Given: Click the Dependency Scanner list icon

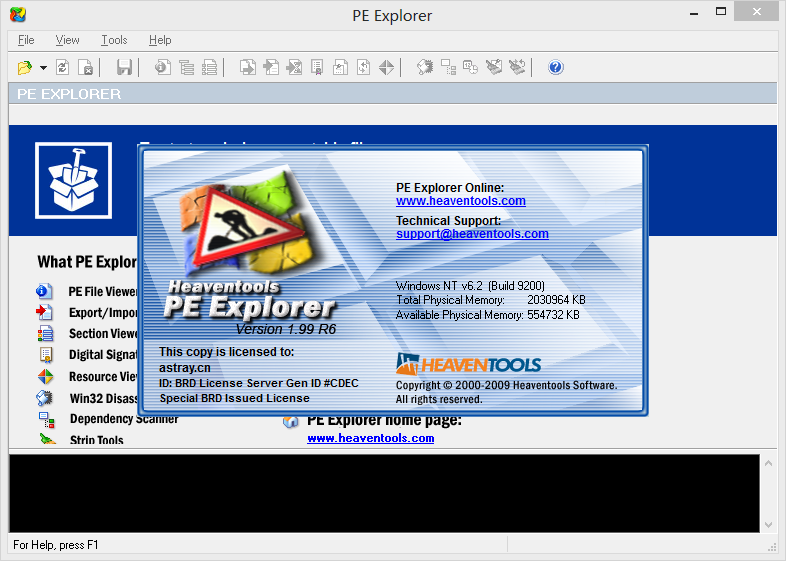Looking at the screenshot, I should tap(47, 420).
